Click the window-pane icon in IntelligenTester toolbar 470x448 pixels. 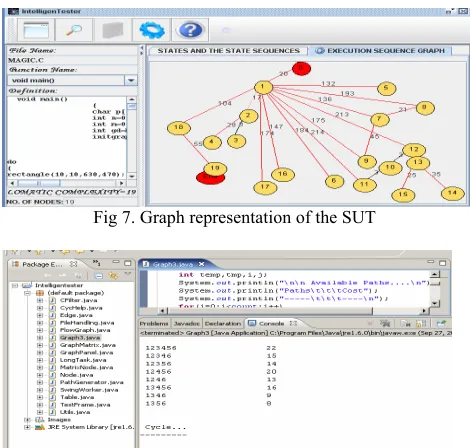click(36, 30)
